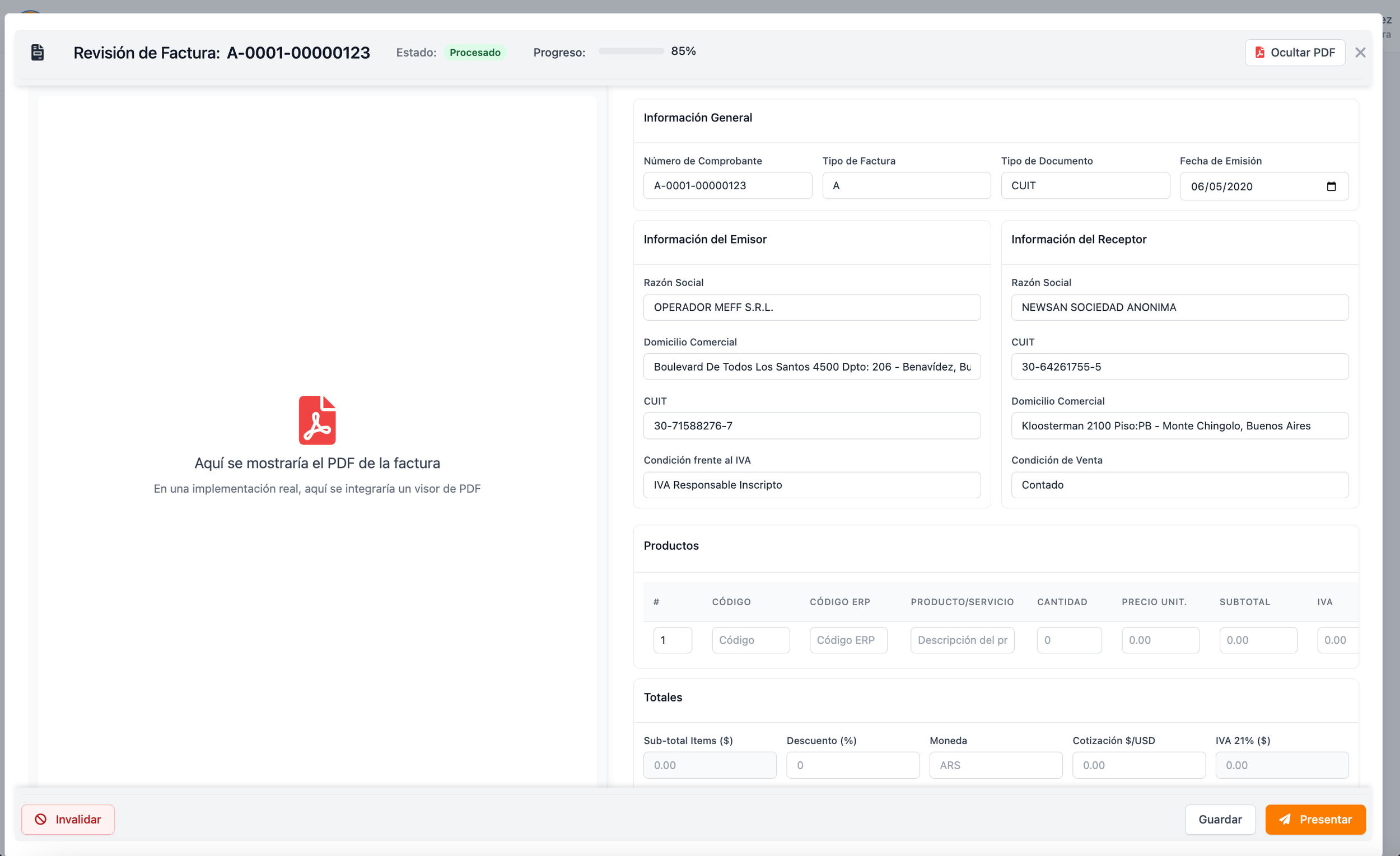Click the Invalidar button
Viewport: 1400px width, 856px height.
coord(68,819)
